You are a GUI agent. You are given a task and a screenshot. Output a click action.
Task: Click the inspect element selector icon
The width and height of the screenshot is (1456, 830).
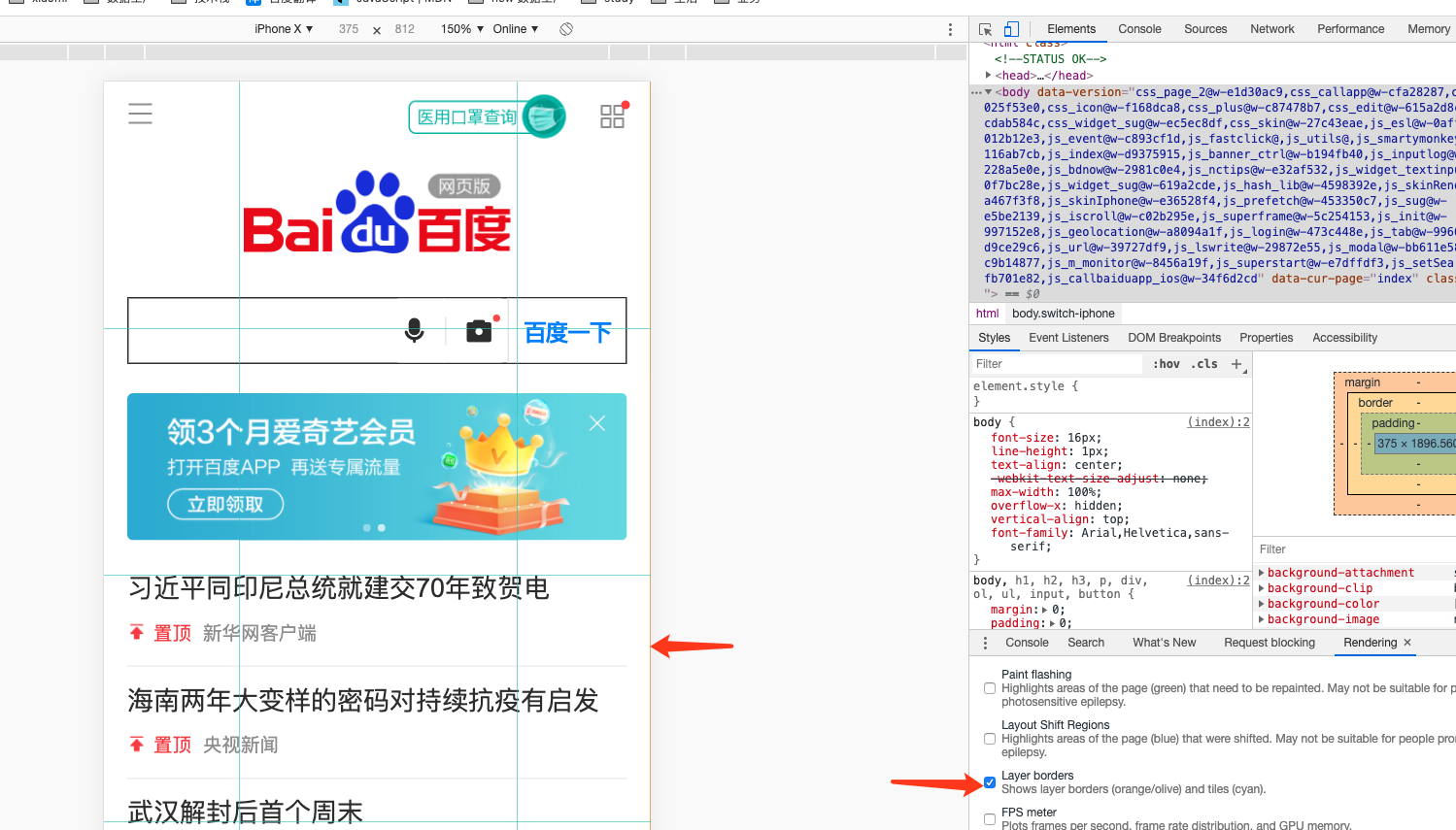(x=986, y=29)
